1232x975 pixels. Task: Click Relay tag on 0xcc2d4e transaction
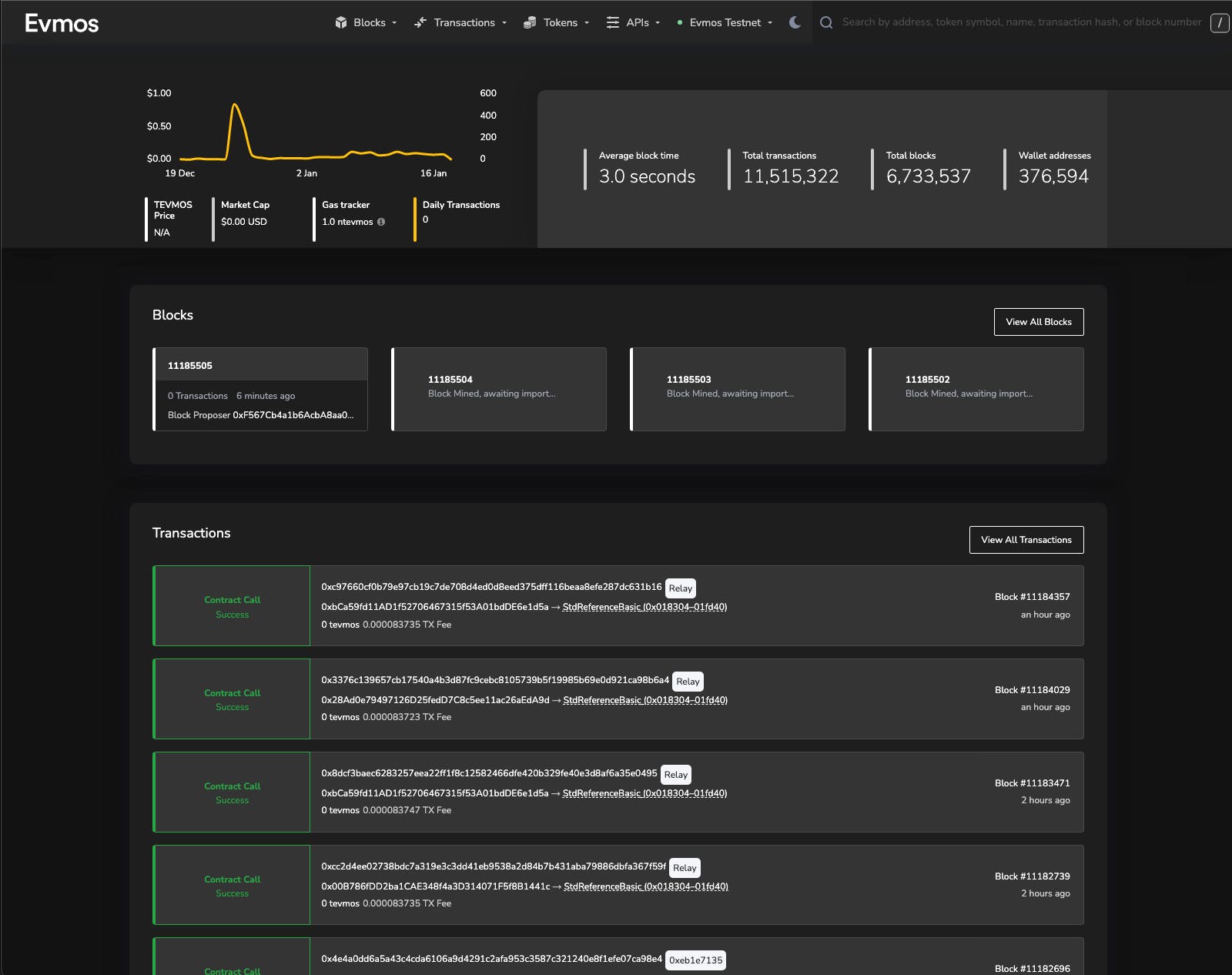(685, 868)
